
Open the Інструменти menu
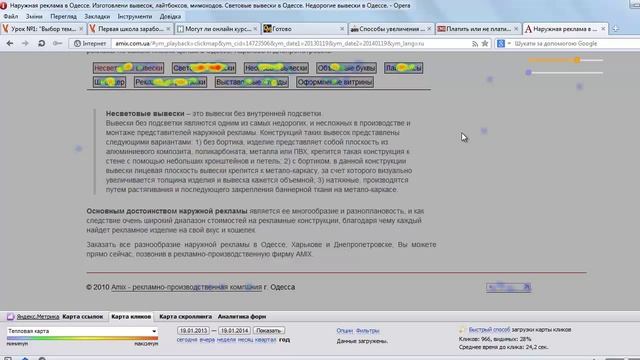pyautogui.click(x=135, y=16)
